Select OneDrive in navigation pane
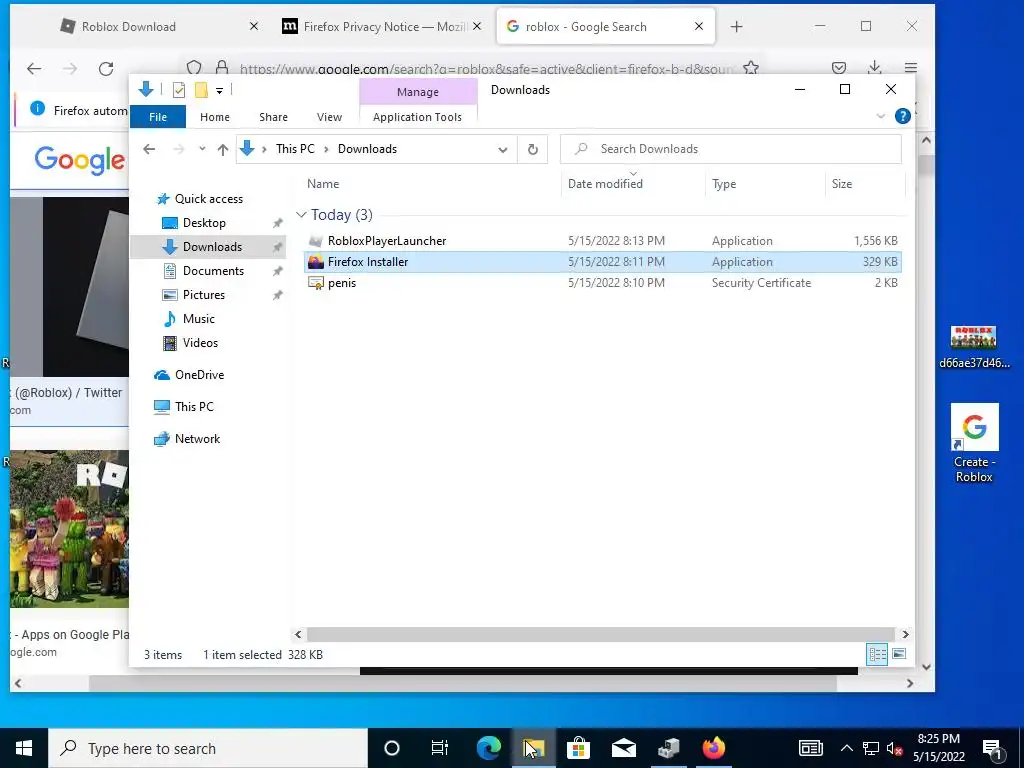Image resolution: width=1024 pixels, height=768 pixels. coord(199,375)
